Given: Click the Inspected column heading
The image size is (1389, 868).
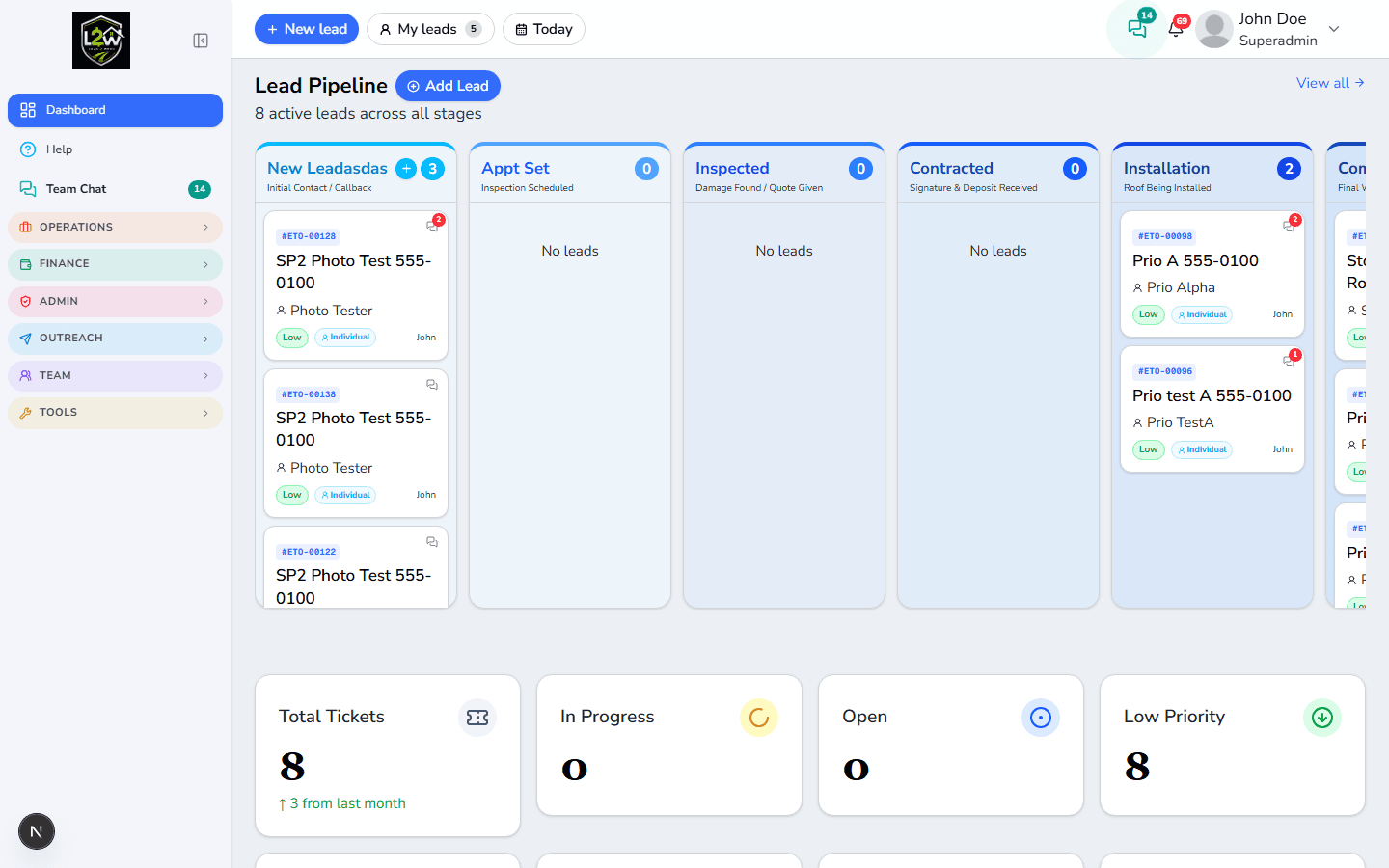Looking at the screenshot, I should click(x=732, y=168).
